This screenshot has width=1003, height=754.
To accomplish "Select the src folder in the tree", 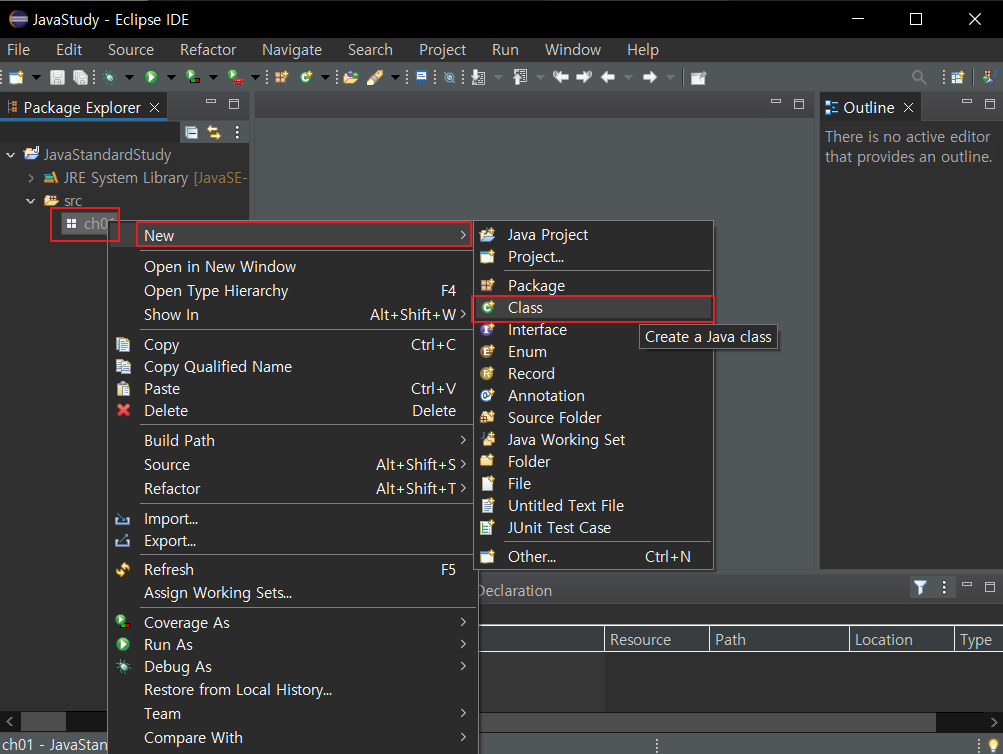I will coord(73,201).
